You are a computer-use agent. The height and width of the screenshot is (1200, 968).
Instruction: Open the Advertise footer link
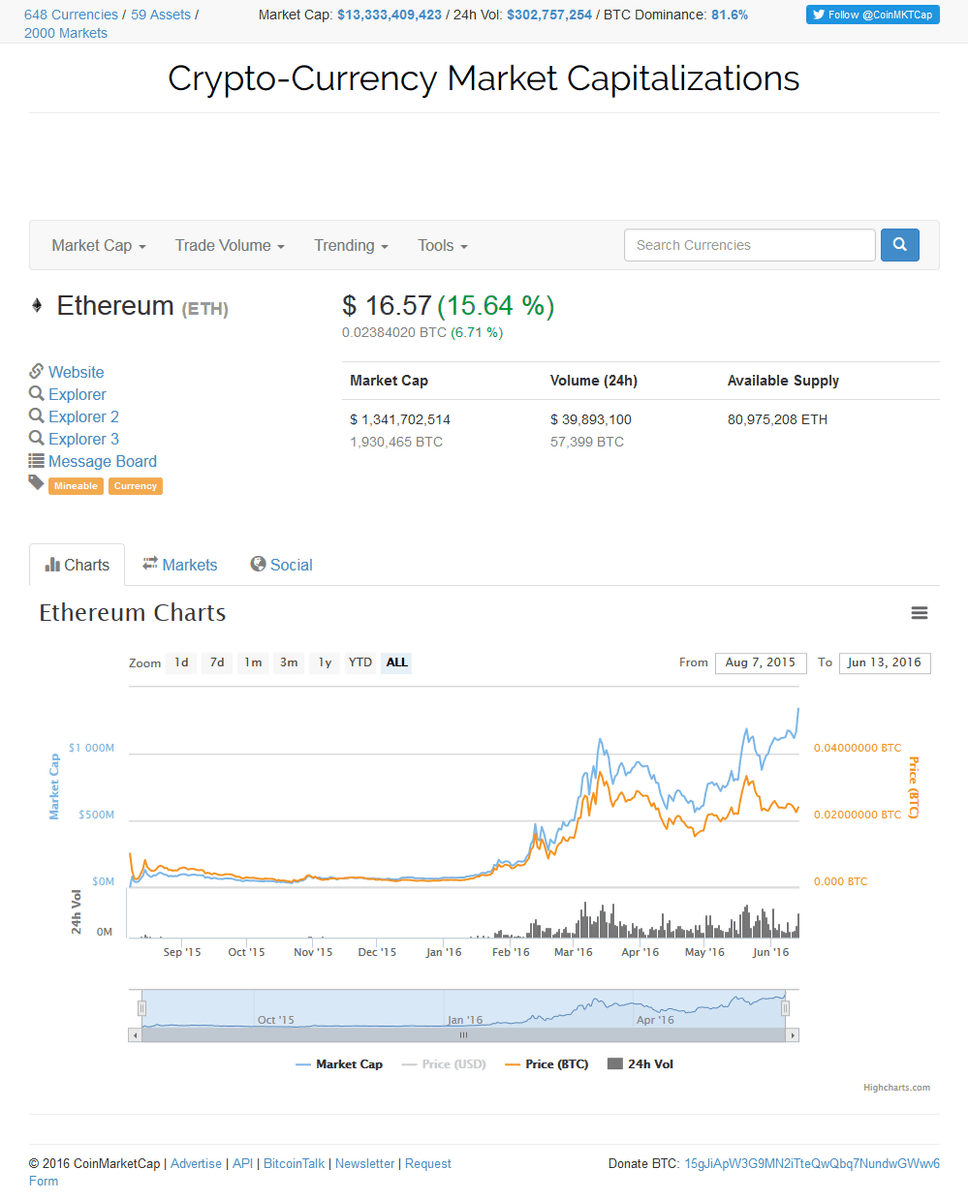[x=196, y=1164]
